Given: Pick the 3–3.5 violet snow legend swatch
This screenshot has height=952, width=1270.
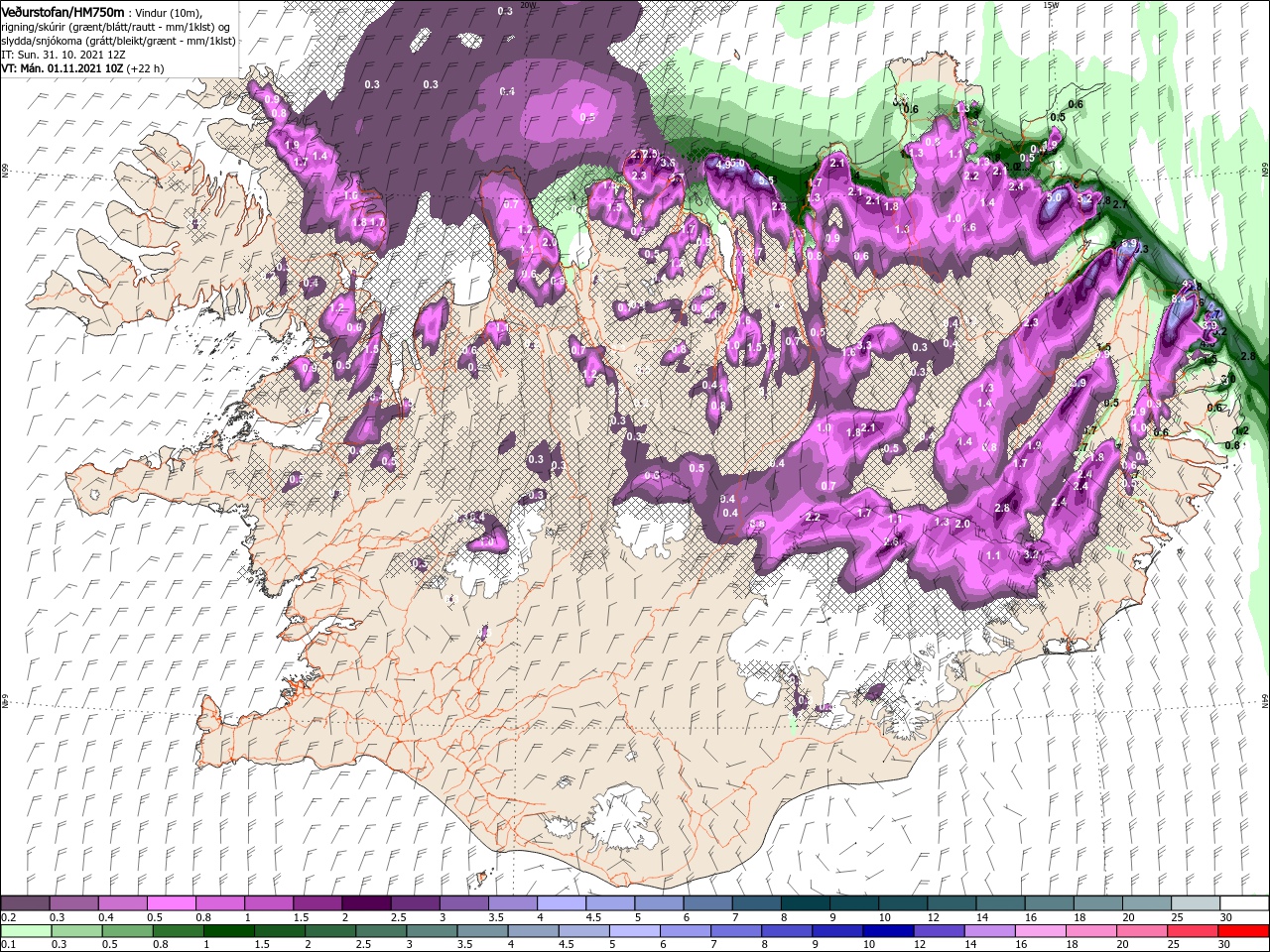Looking at the screenshot, I should [463, 903].
